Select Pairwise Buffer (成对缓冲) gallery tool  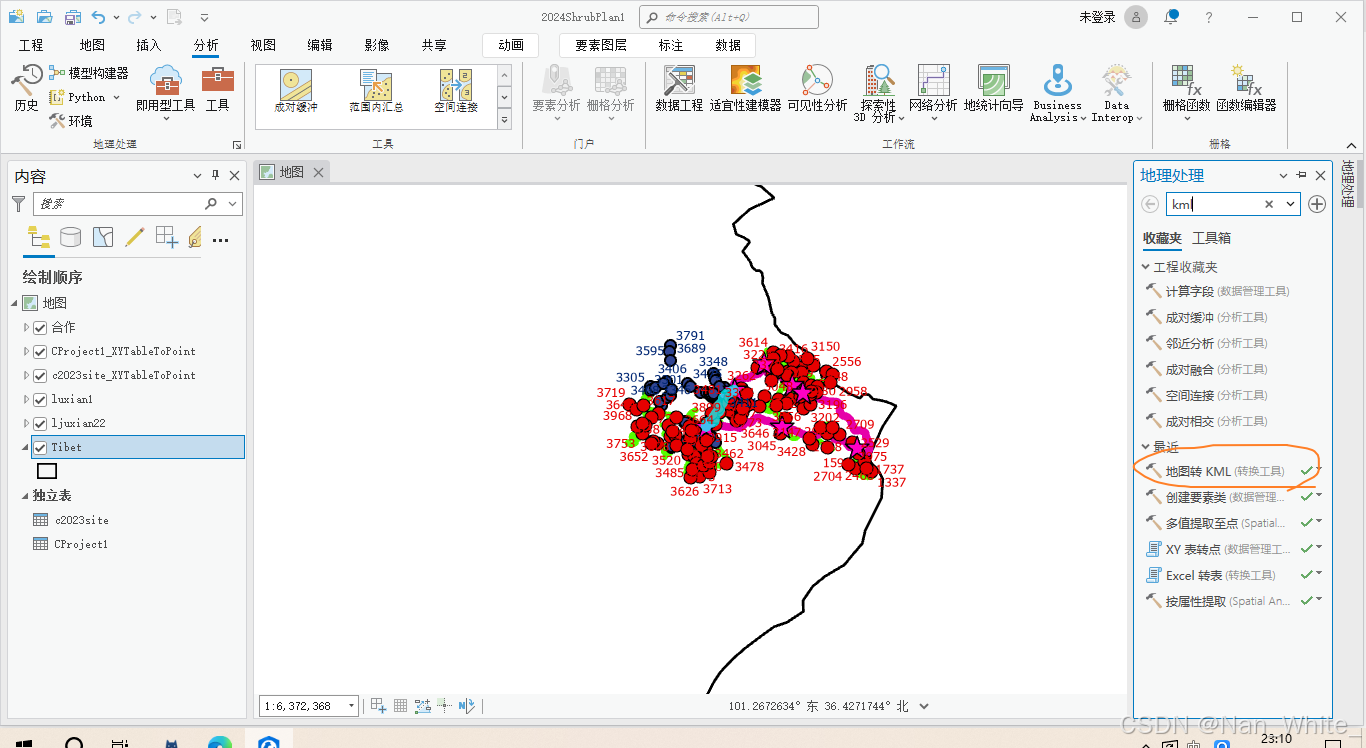295,92
